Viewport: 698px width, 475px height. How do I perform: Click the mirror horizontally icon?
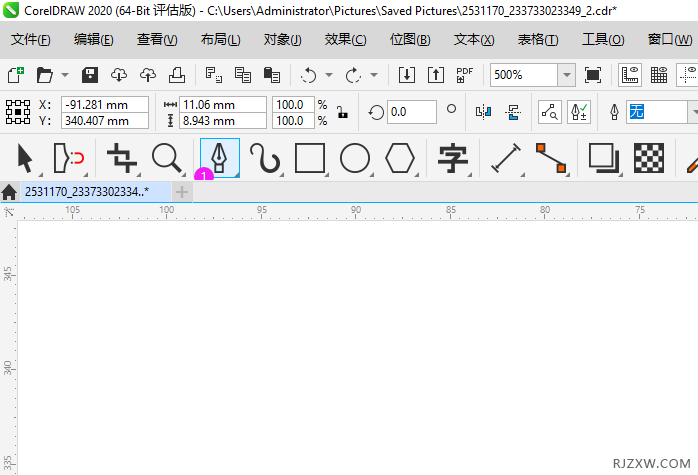483,112
